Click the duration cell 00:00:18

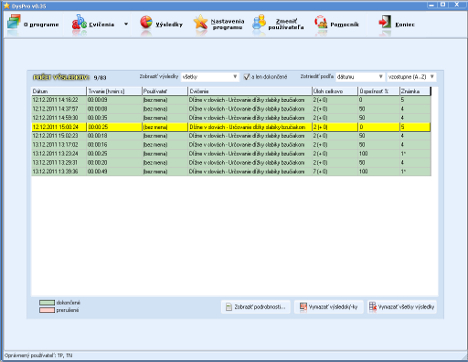[x=114, y=136]
